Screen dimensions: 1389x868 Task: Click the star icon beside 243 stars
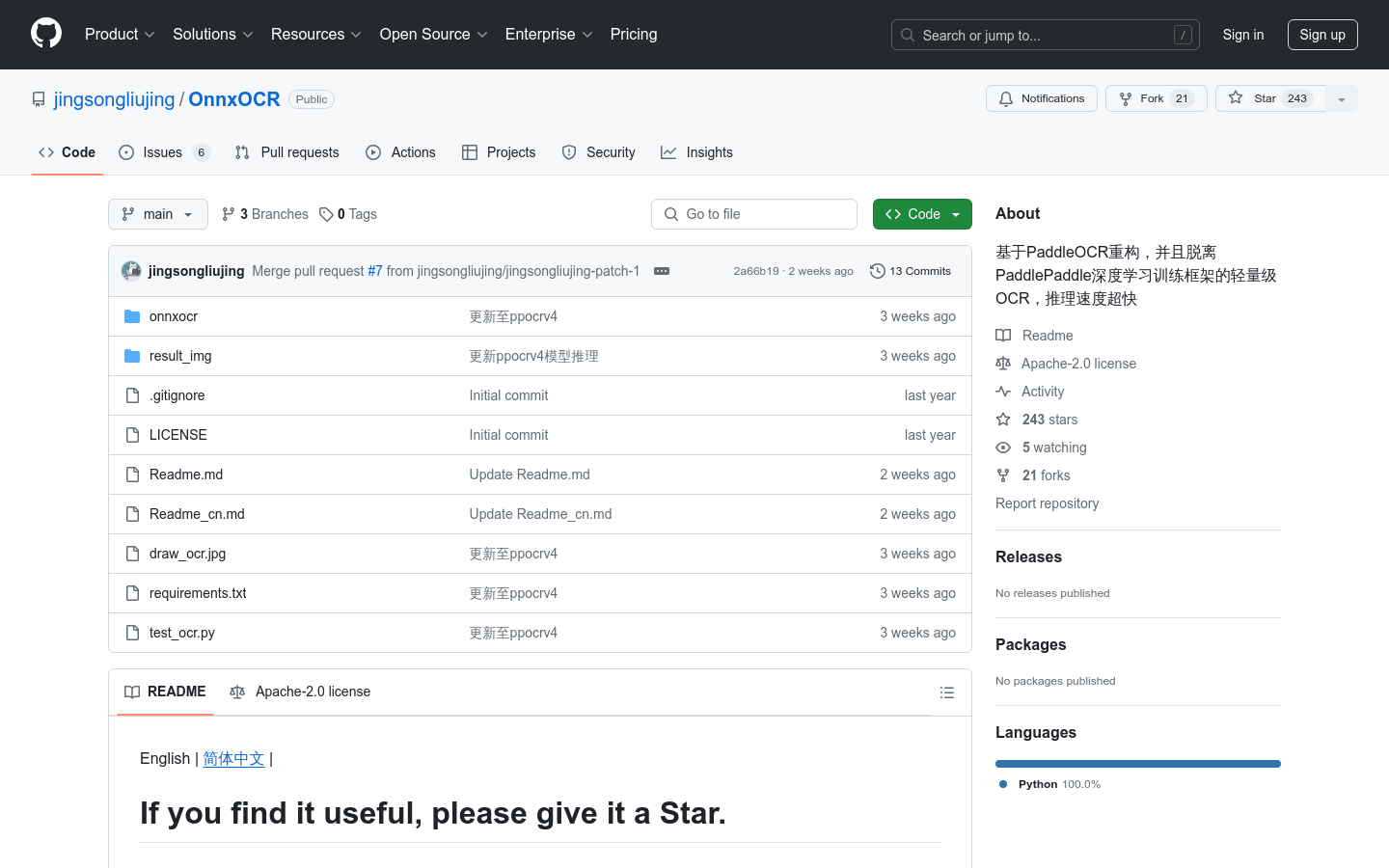[x=1003, y=420]
